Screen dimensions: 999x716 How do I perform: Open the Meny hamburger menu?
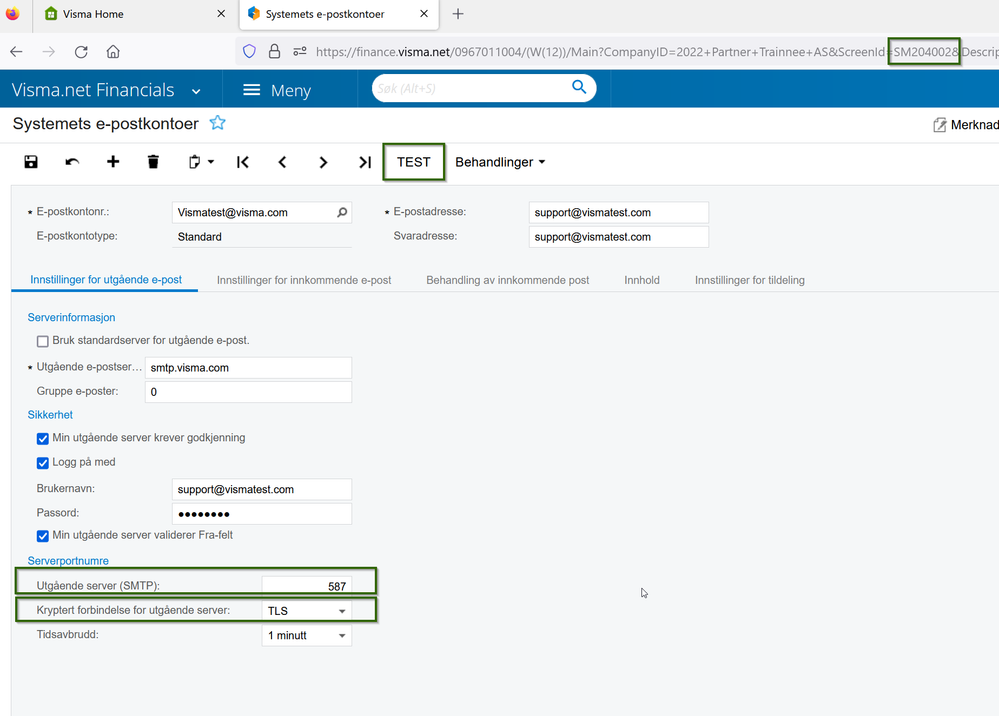(277, 90)
